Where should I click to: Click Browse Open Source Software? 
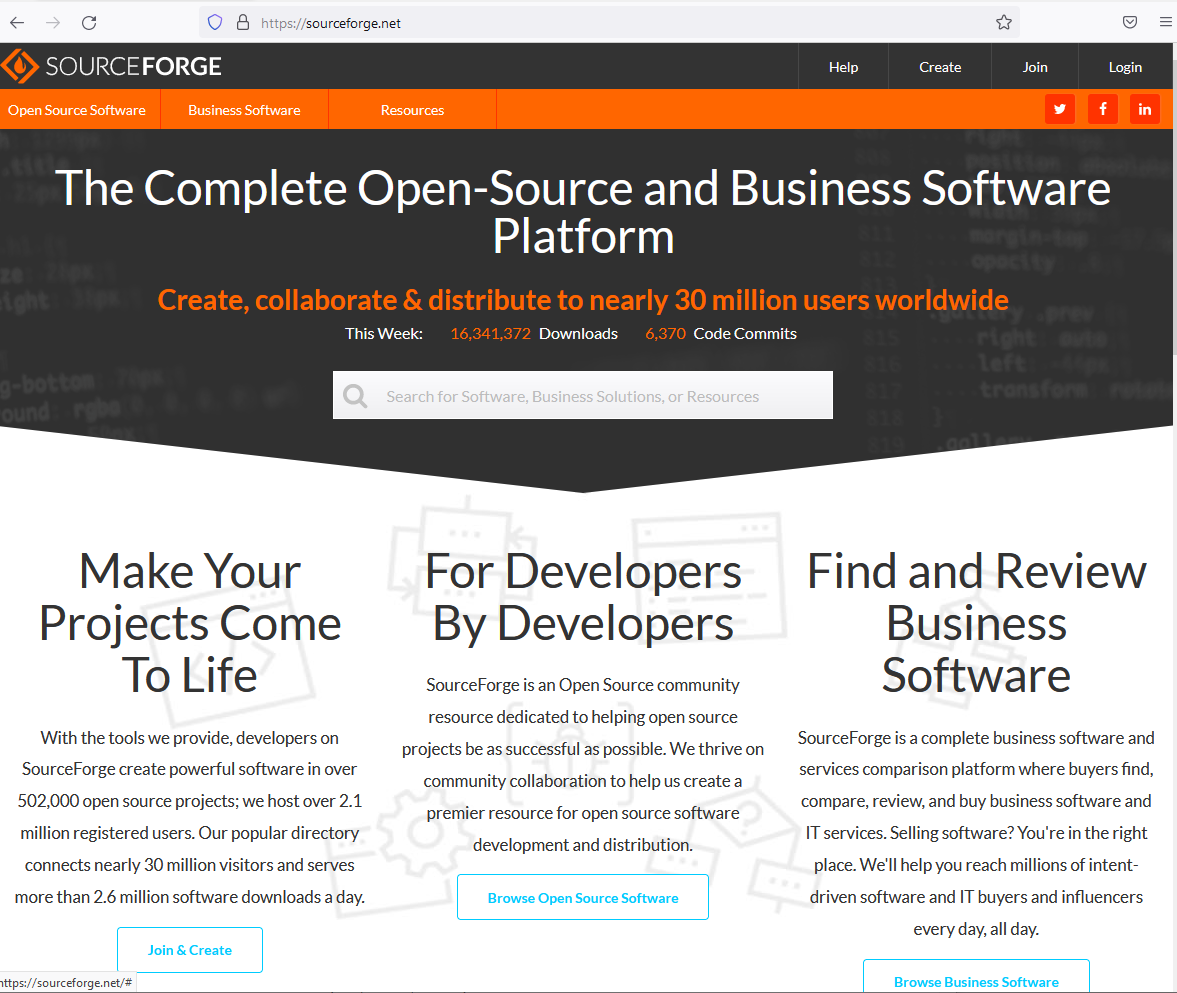(x=582, y=897)
